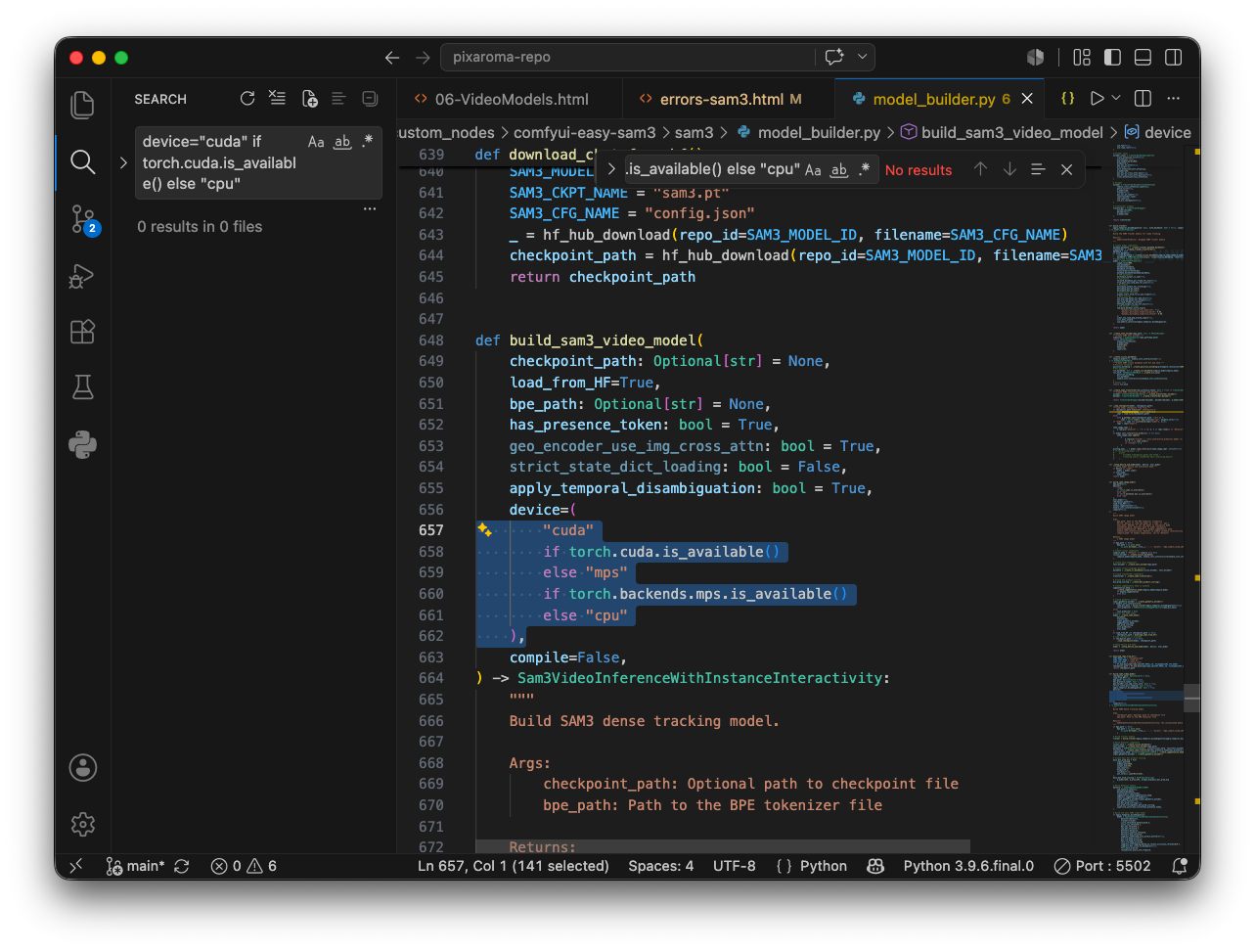Go back in navigation history

tap(392, 58)
